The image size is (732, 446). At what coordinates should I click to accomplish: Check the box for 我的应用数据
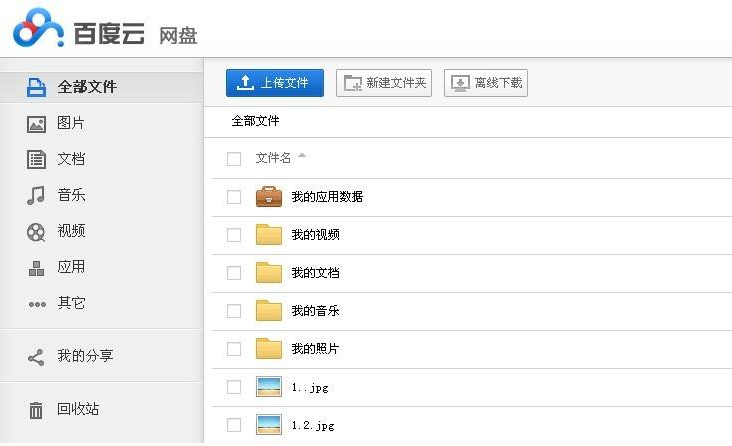234,197
